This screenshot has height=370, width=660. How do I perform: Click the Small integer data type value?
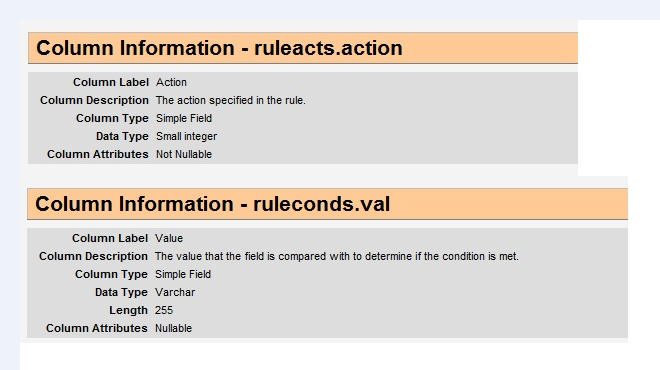click(186, 136)
